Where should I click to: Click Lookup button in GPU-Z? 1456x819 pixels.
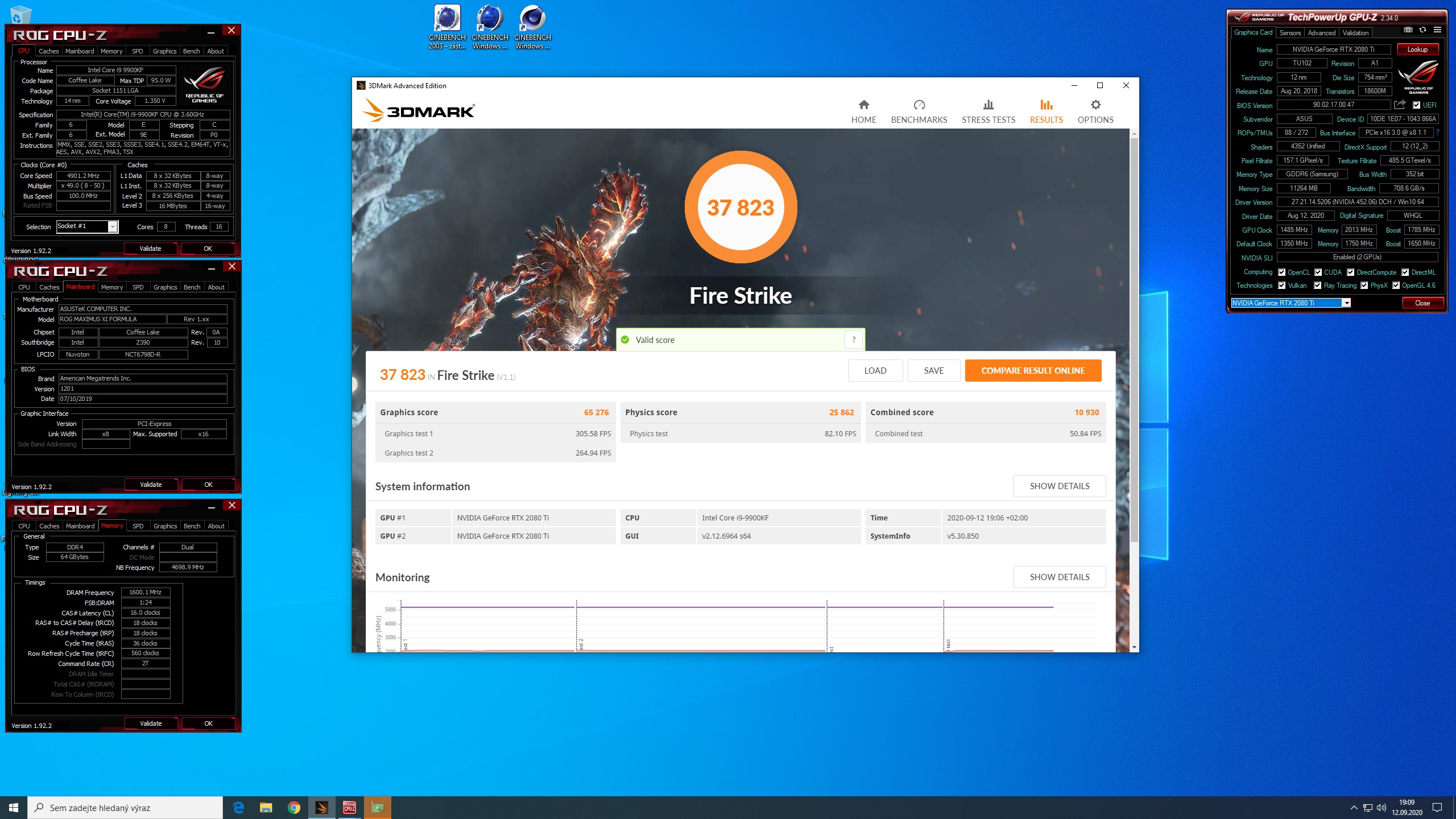coord(1417,49)
